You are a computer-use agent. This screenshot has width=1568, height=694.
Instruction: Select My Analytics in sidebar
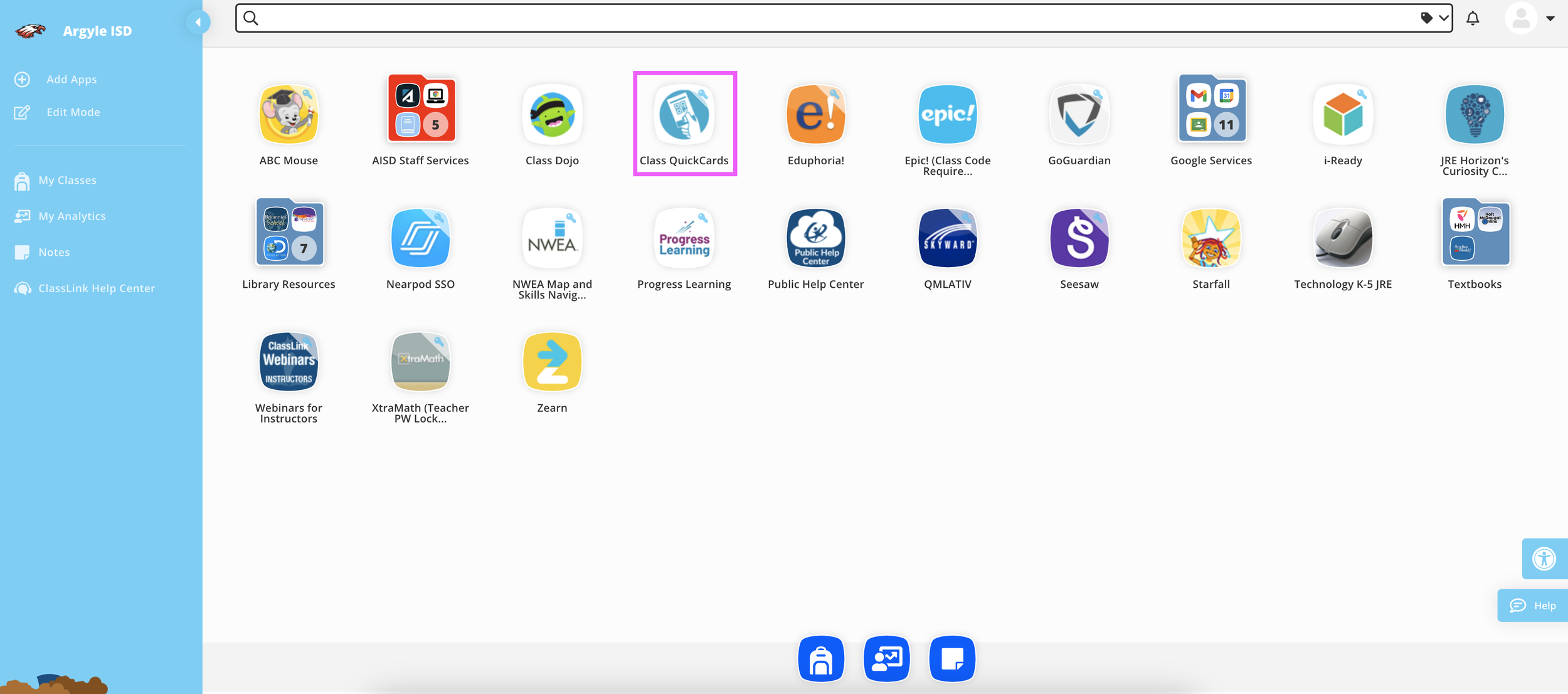pyautogui.click(x=72, y=216)
